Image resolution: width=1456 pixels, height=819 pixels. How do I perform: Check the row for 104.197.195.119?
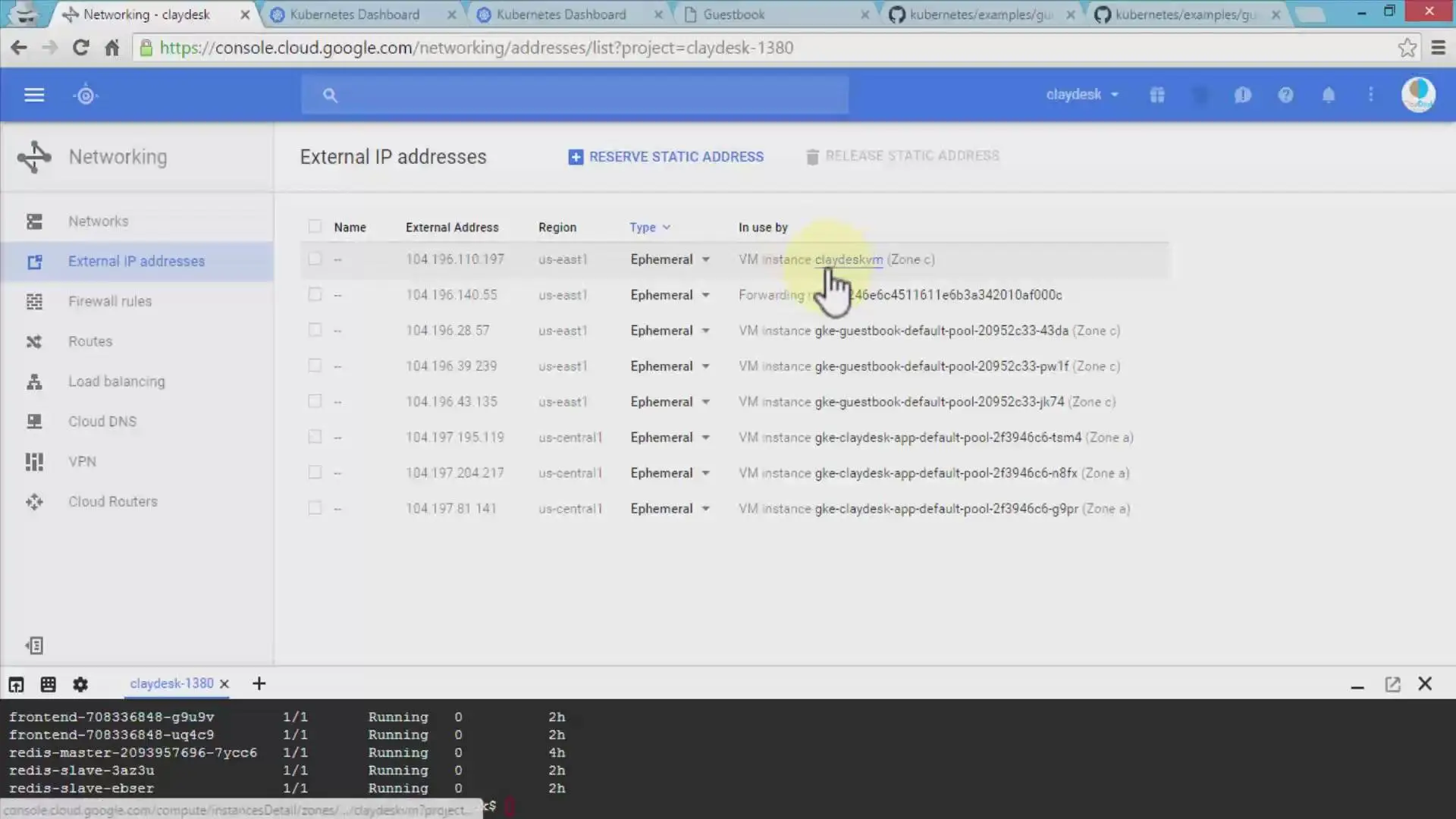coord(315,438)
